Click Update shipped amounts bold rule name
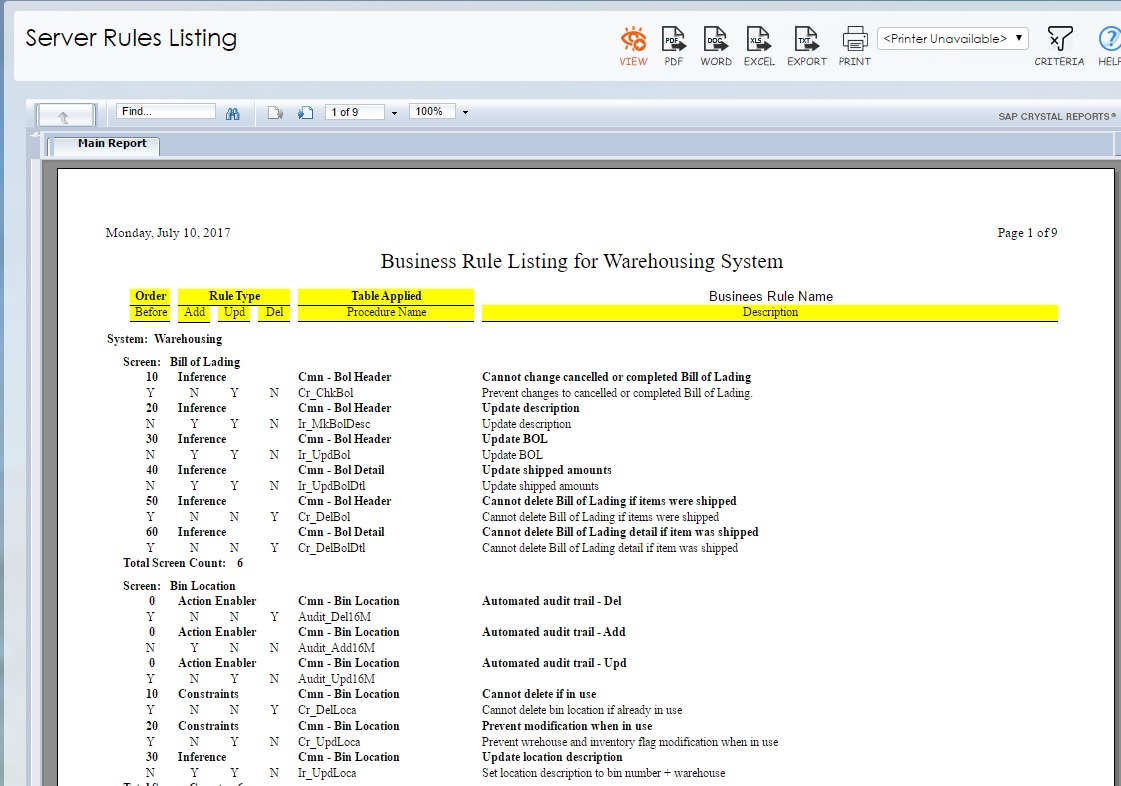The width and height of the screenshot is (1121, 786). tap(547, 470)
